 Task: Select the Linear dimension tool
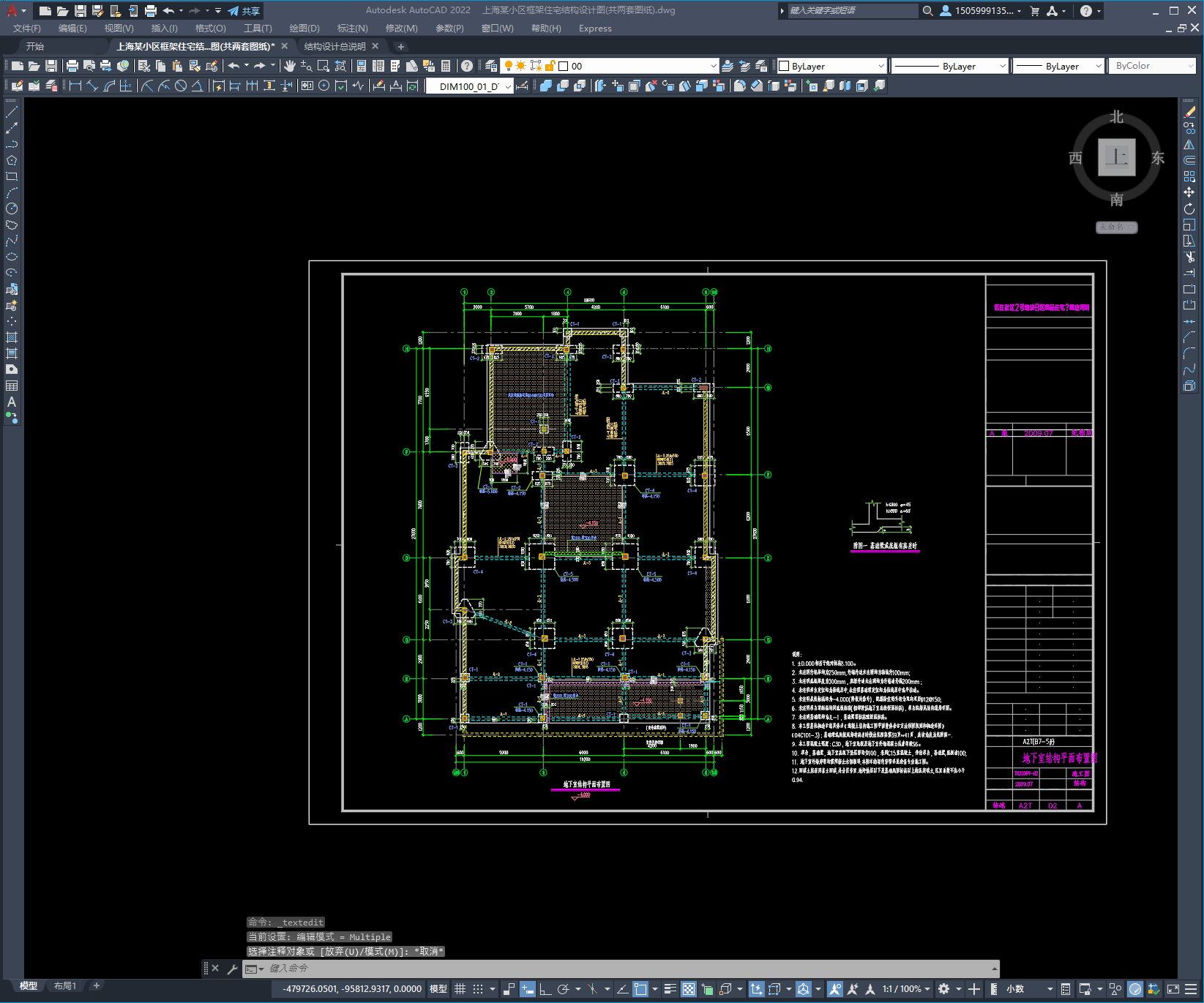tap(75, 86)
